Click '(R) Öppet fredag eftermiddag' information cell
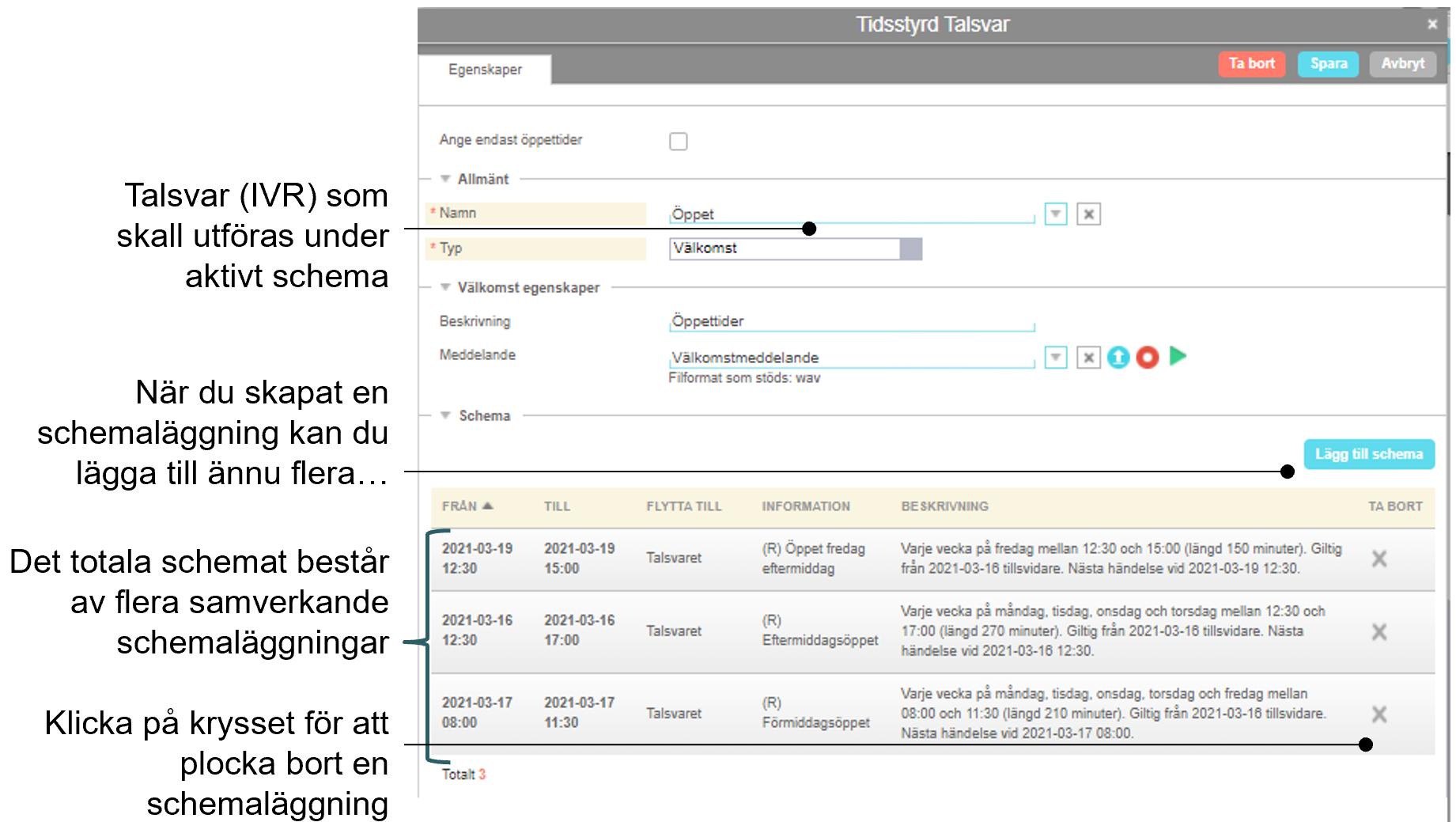Image resolution: width=1456 pixels, height=822 pixels. 813,559
